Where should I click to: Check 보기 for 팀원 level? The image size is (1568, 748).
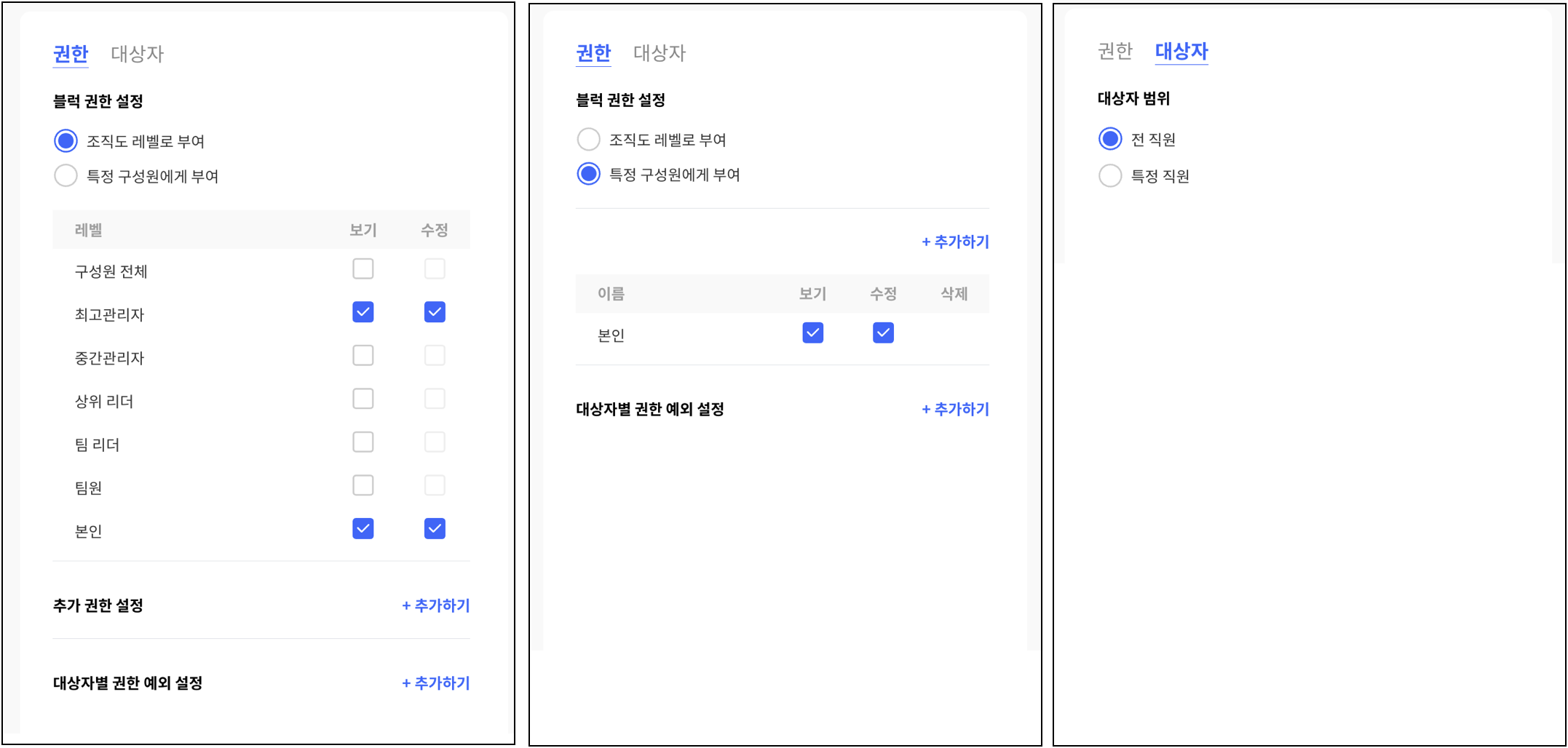(363, 485)
